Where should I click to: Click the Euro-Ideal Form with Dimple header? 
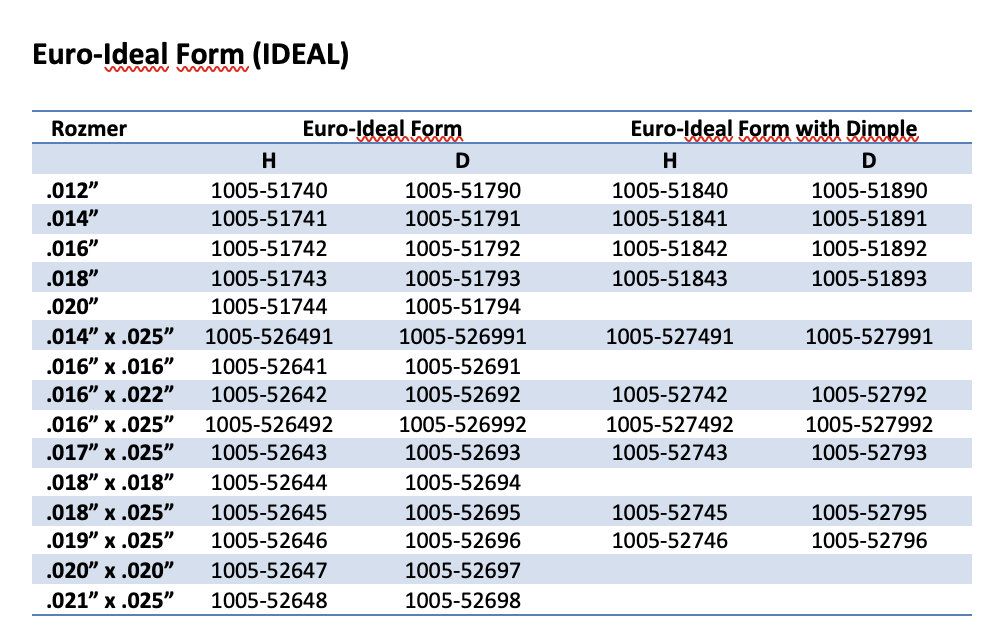773,129
